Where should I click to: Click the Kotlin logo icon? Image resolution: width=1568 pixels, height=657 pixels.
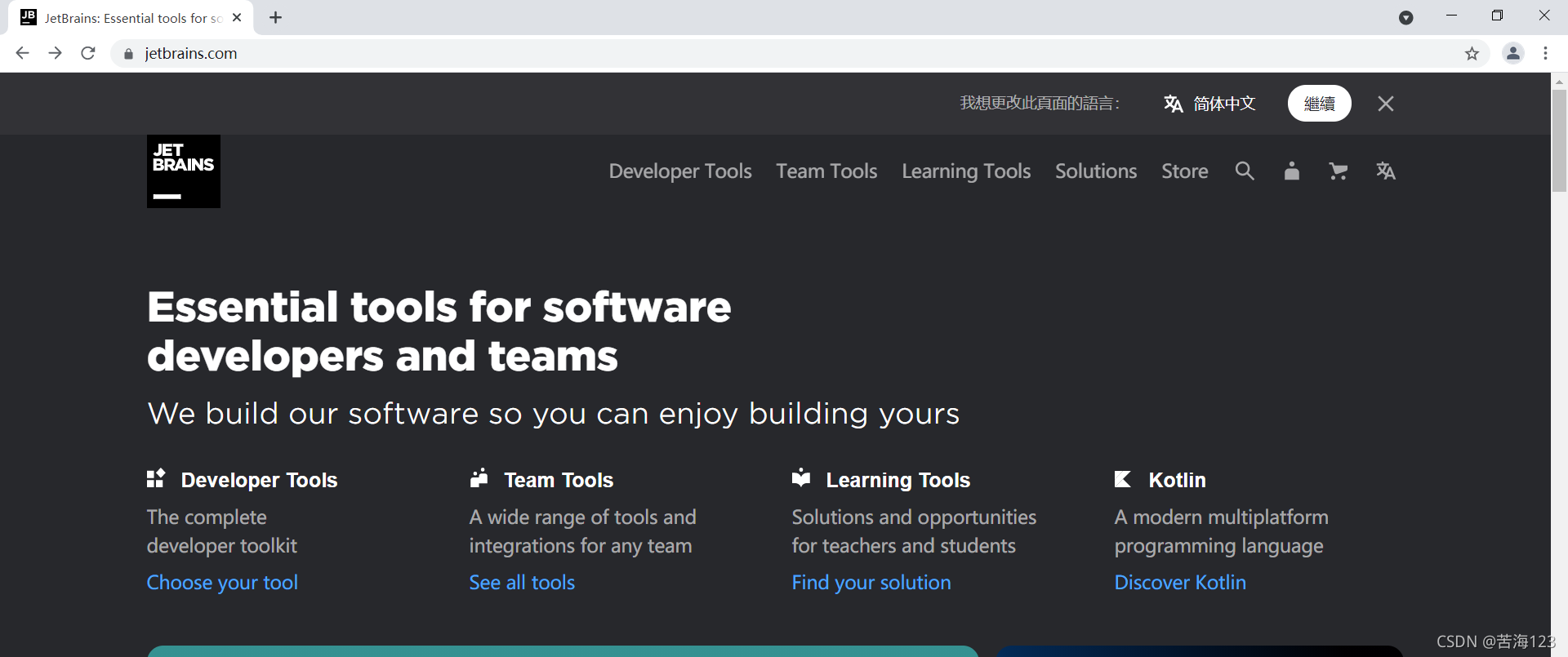click(x=1123, y=479)
